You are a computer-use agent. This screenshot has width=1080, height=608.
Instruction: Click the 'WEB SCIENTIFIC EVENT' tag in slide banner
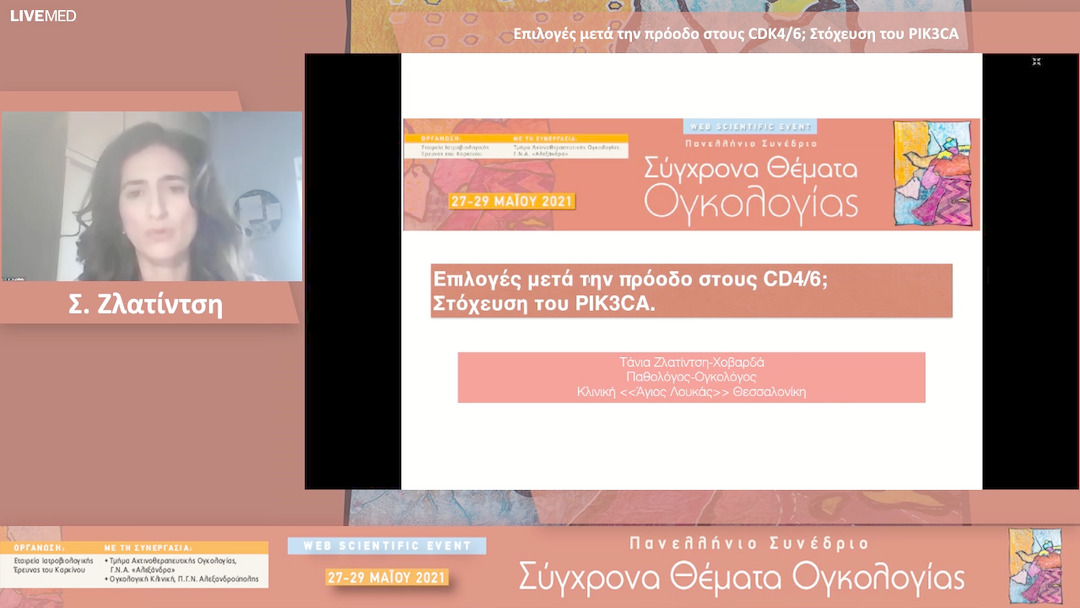pos(750,127)
